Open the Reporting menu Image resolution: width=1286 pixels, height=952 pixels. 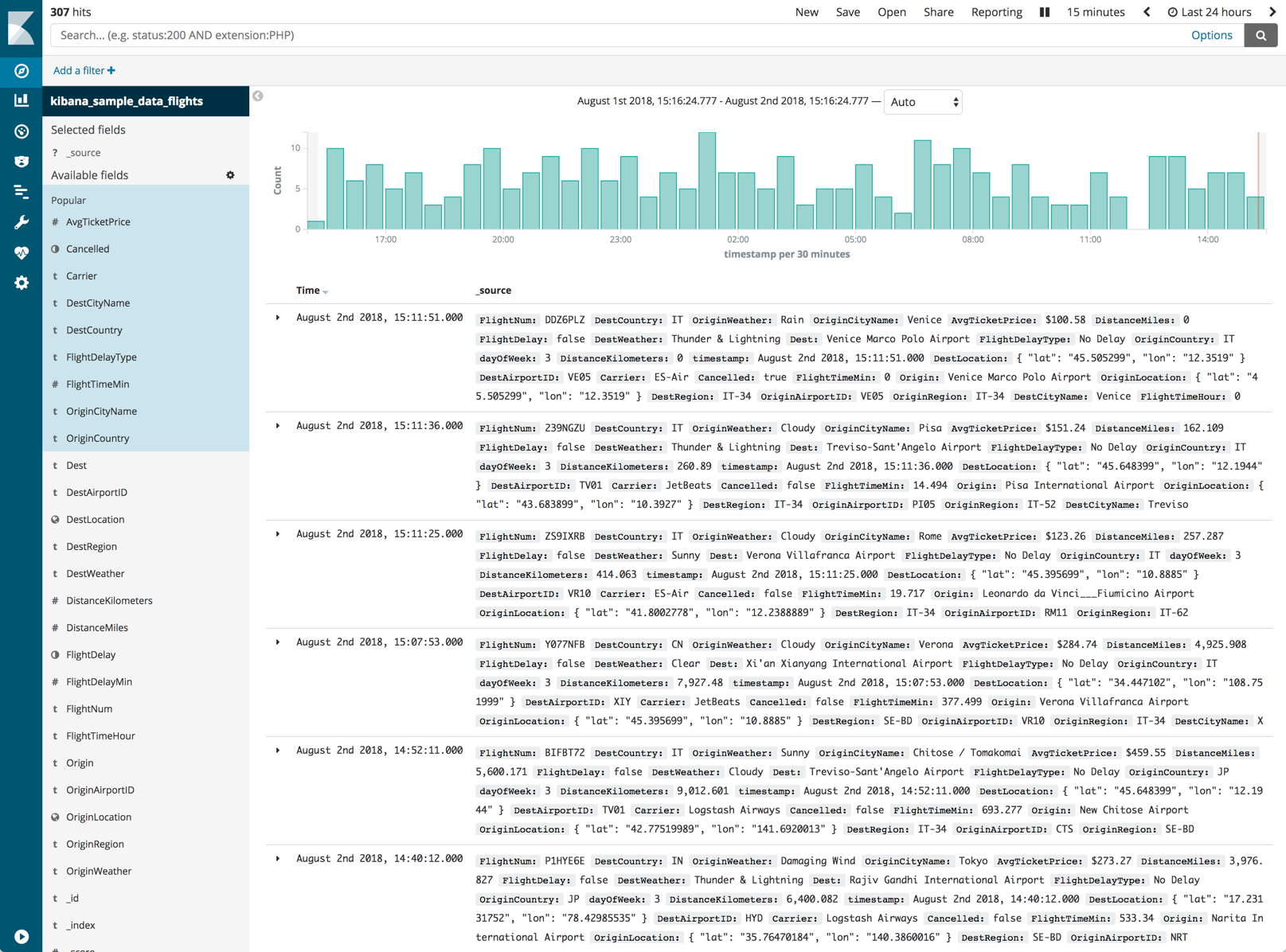tap(996, 12)
